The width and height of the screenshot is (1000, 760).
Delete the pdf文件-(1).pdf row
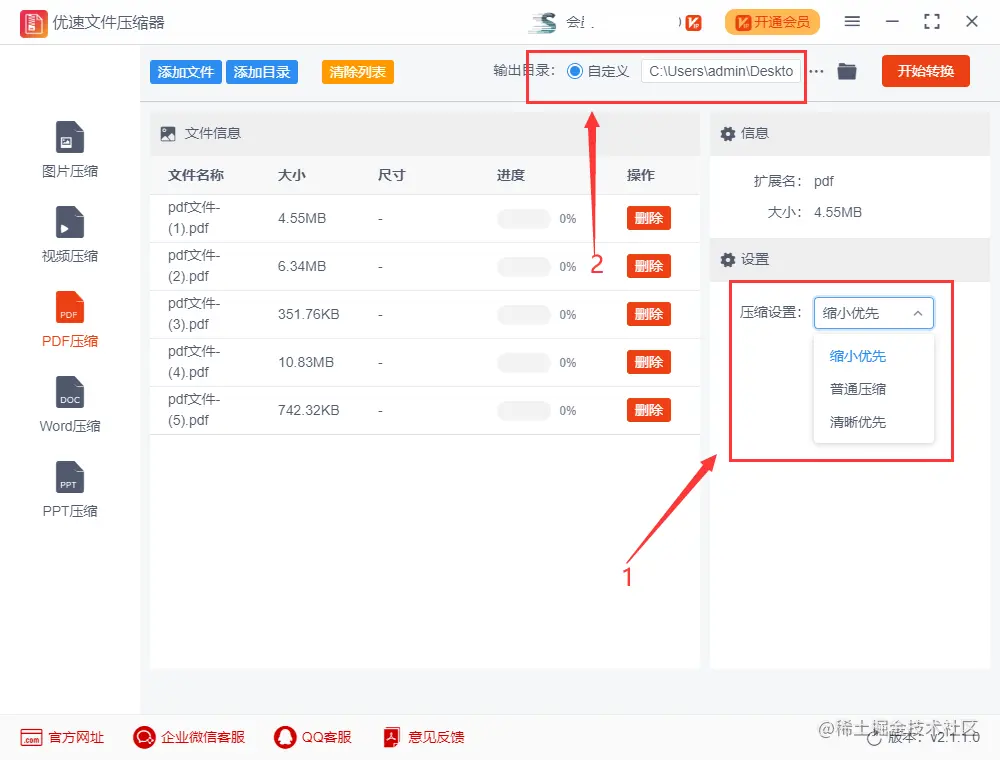(649, 218)
